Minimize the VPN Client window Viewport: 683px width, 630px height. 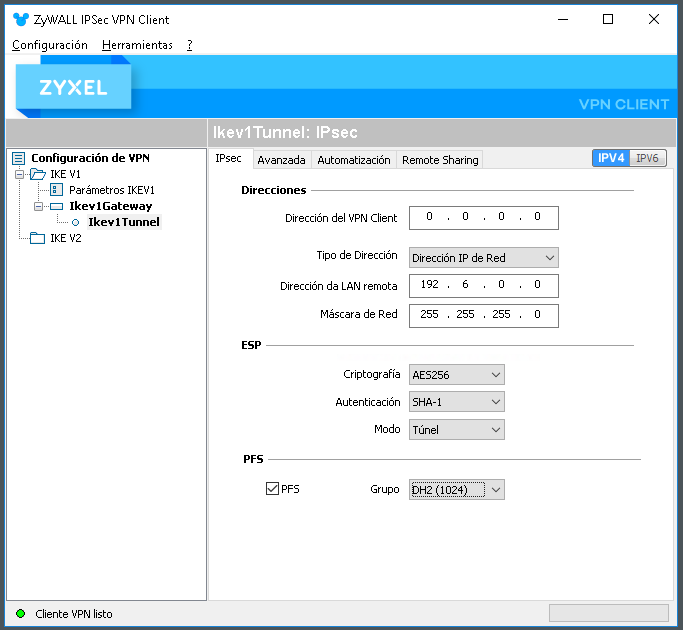(563, 20)
